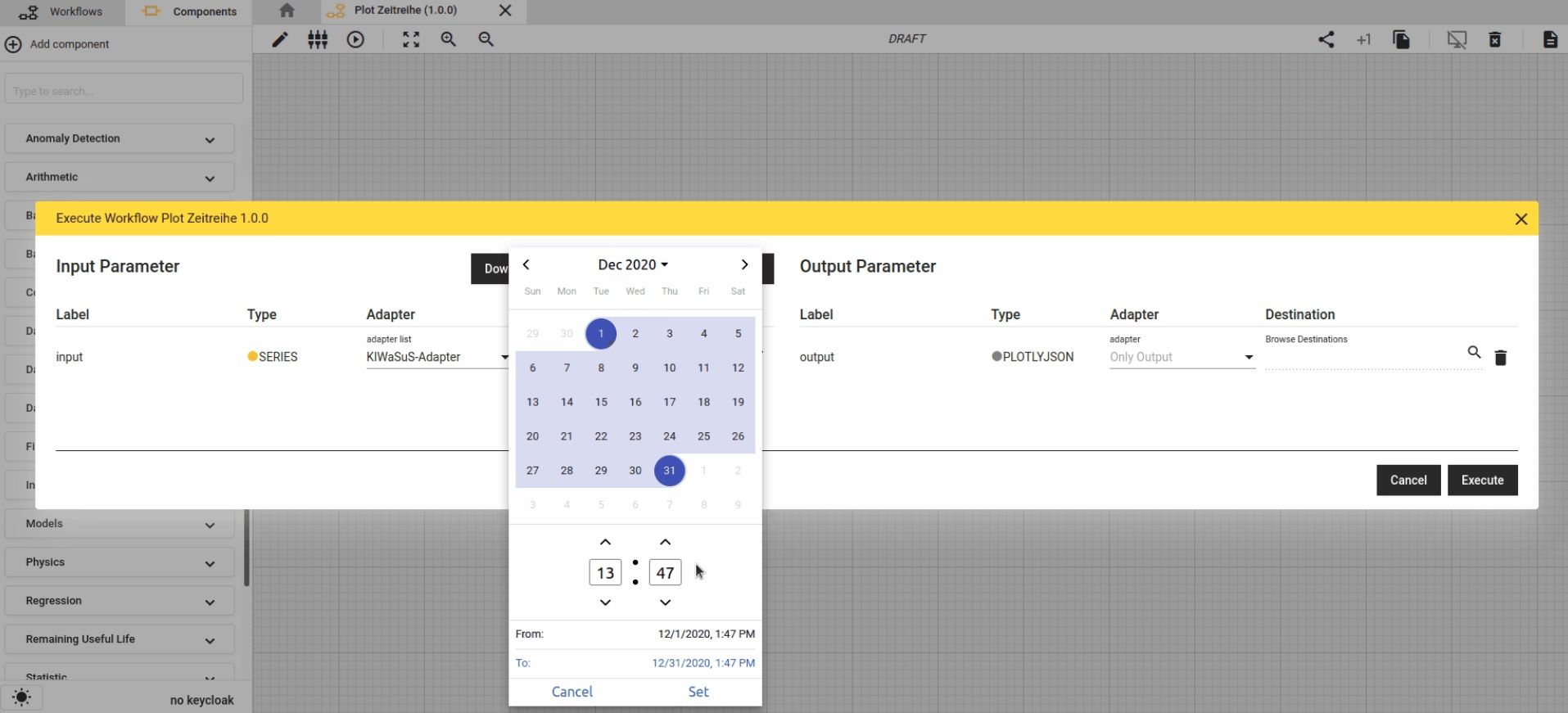Open the Only Output adapter dropdown
Viewport: 1568px width, 713px height.
click(x=1182, y=357)
